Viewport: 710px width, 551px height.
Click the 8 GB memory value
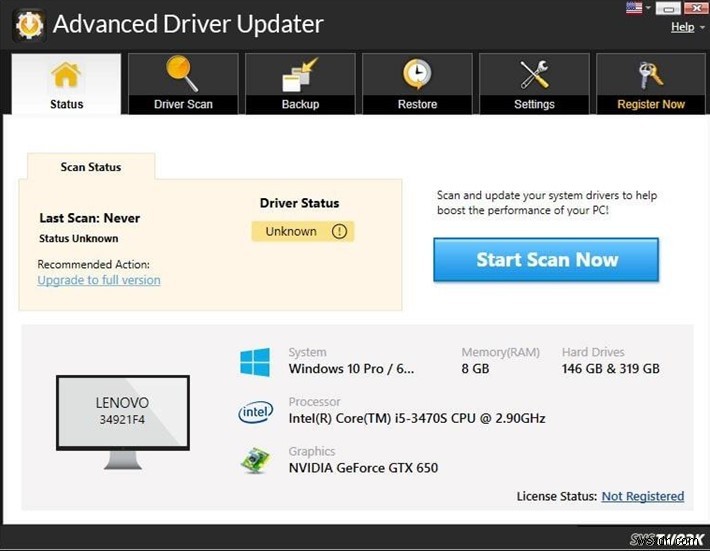click(475, 369)
